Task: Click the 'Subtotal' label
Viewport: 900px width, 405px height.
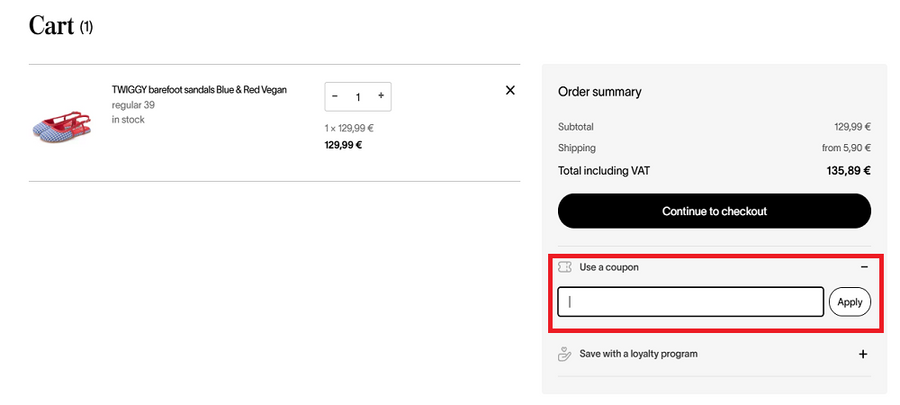Action: pos(576,127)
